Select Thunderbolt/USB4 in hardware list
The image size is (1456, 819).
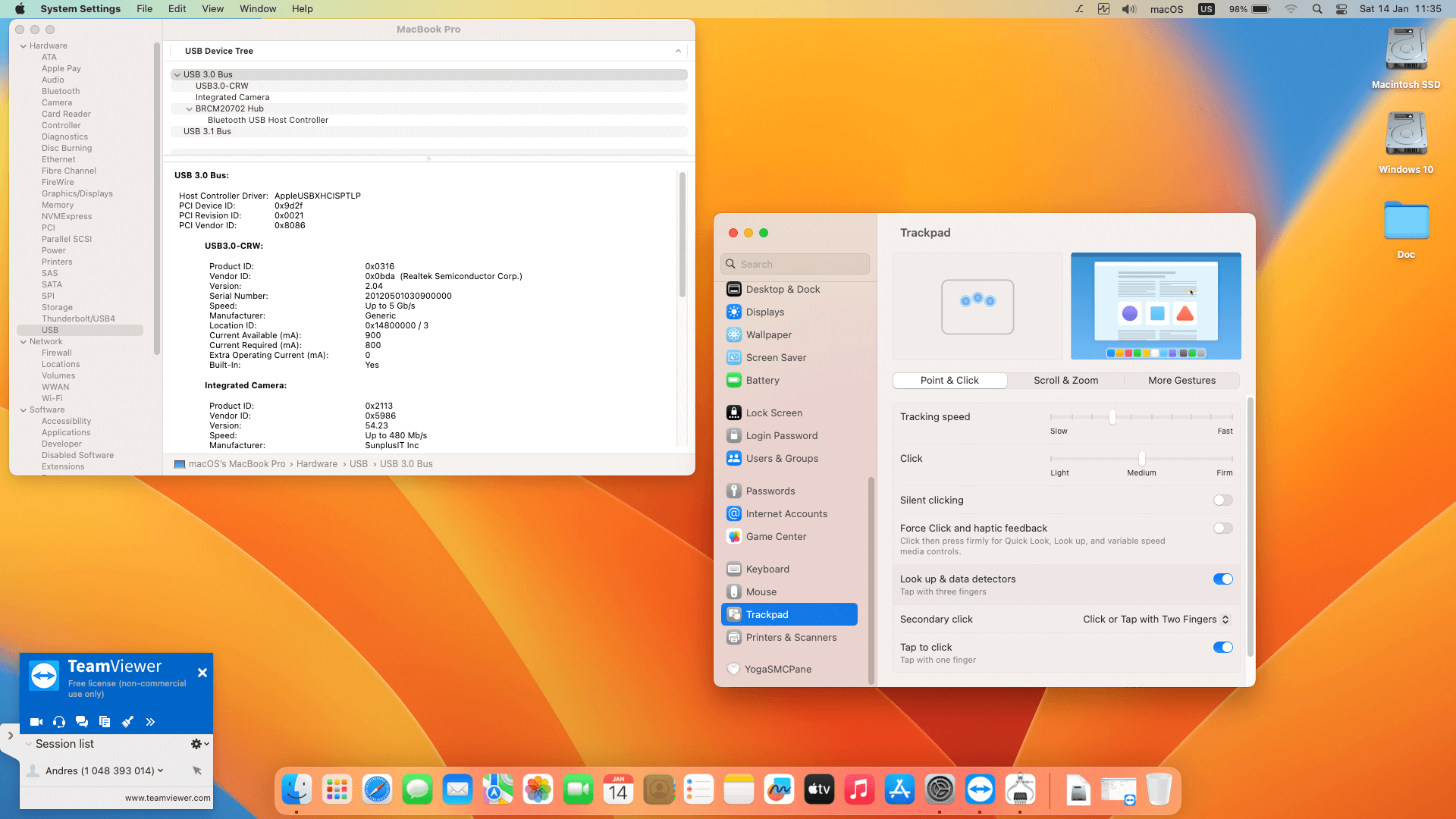pyautogui.click(x=78, y=318)
